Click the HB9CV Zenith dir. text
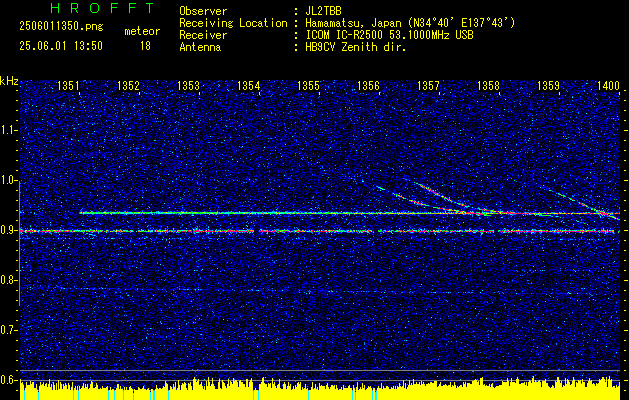The width and height of the screenshot is (629, 400). tap(356, 47)
